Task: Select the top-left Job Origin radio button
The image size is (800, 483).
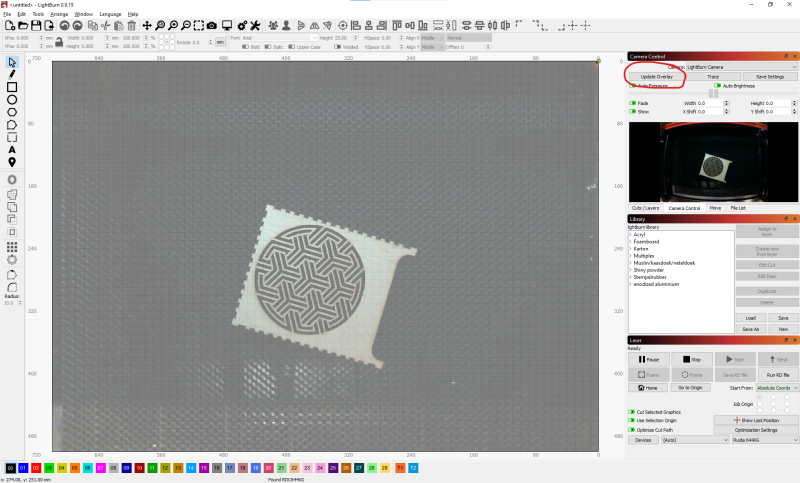Action: coord(760,397)
